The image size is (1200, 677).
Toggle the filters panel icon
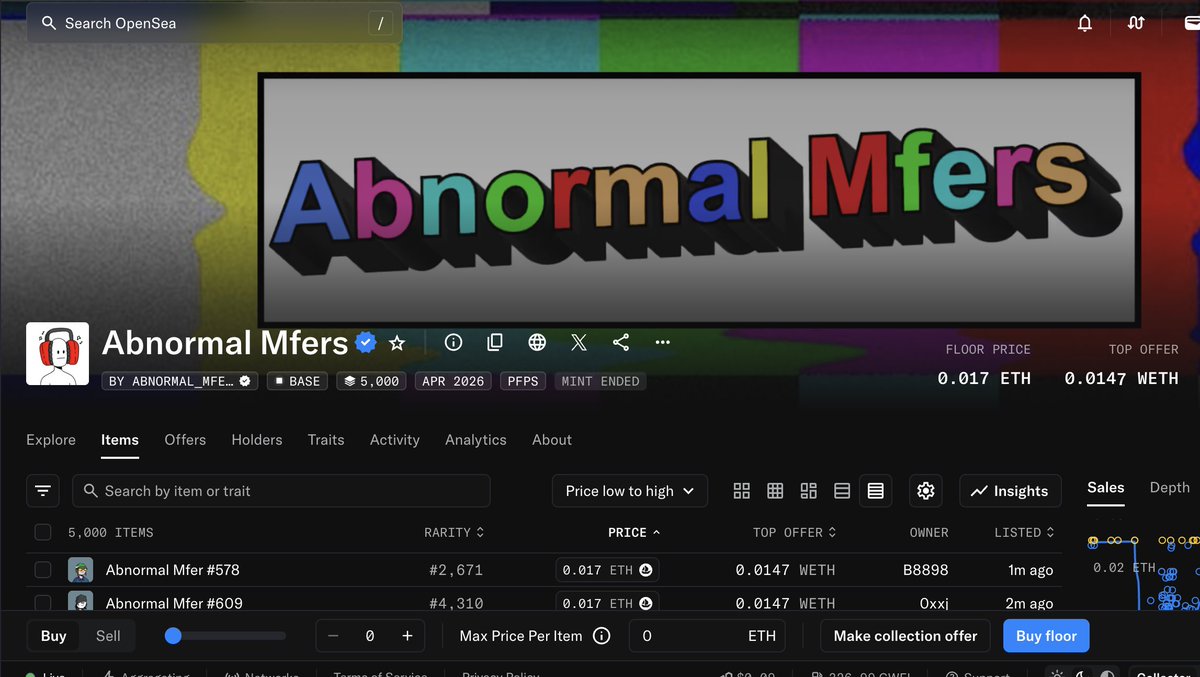coord(43,491)
